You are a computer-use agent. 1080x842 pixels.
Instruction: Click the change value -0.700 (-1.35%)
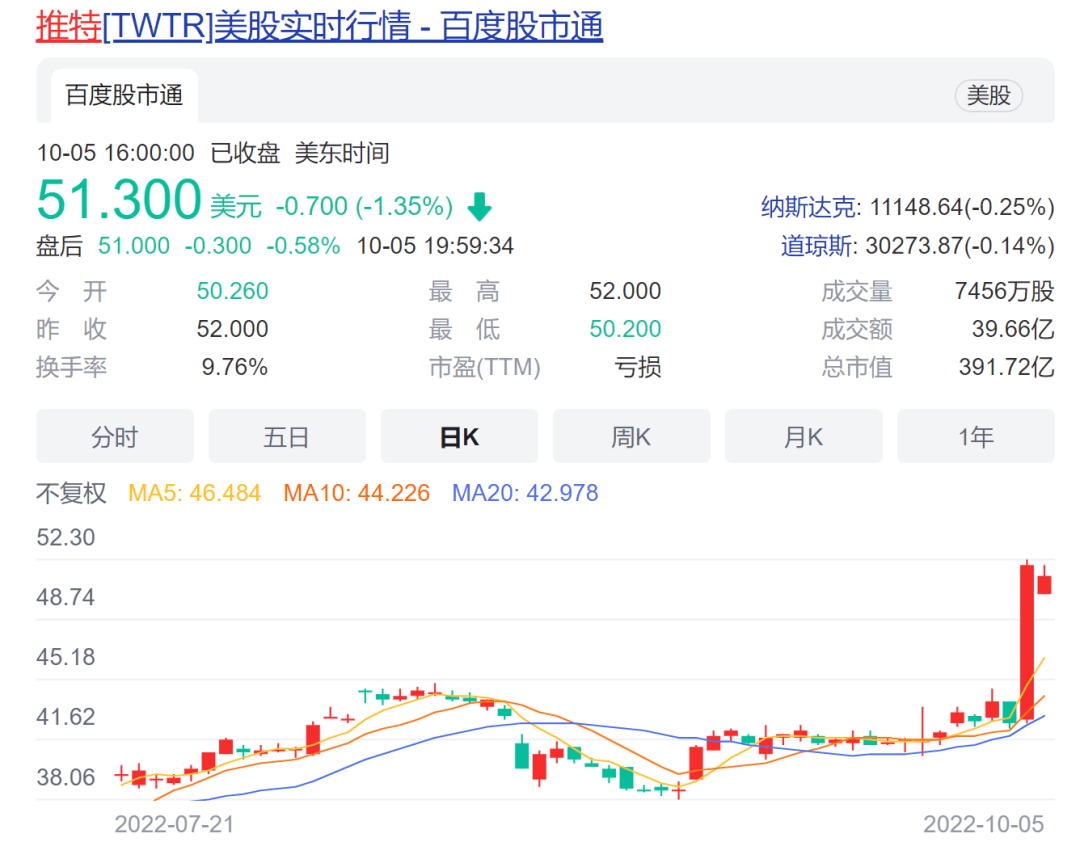point(364,206)
